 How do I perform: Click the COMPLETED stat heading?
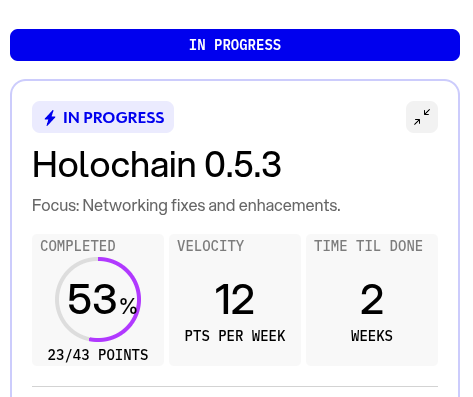(78, 246)
